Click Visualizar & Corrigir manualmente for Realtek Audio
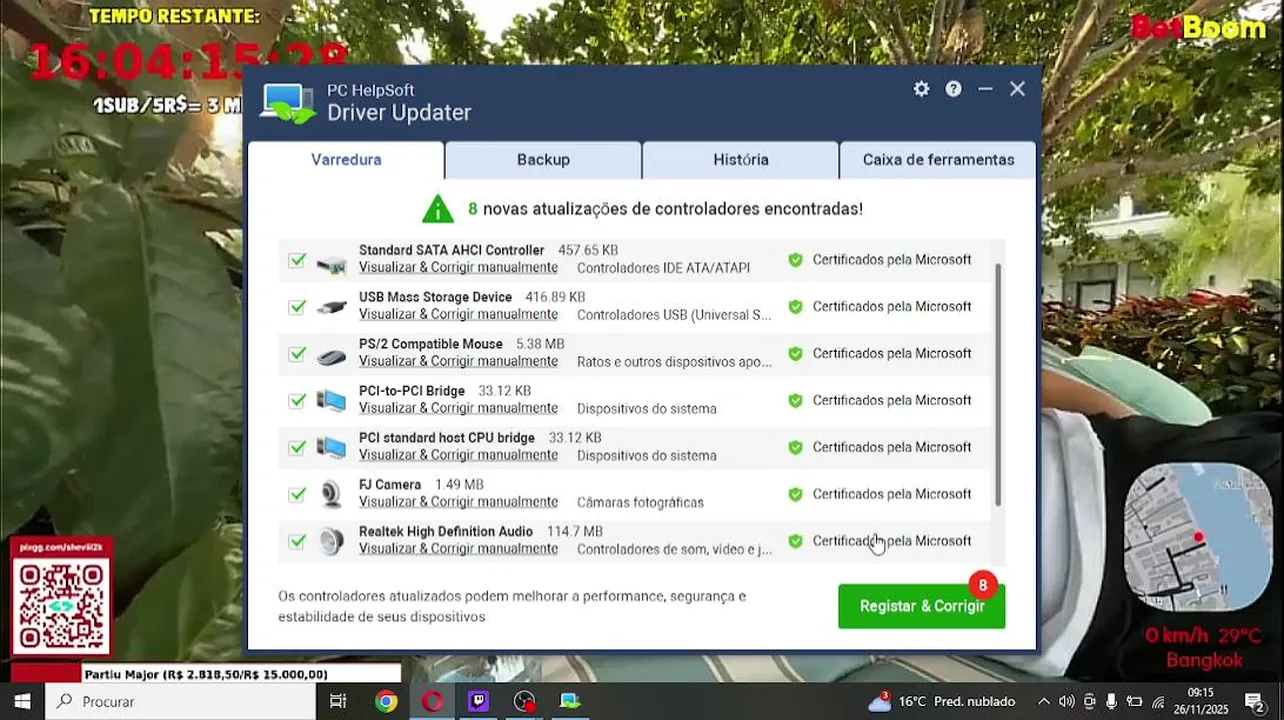1284x720 pixels. coord(458,549)
